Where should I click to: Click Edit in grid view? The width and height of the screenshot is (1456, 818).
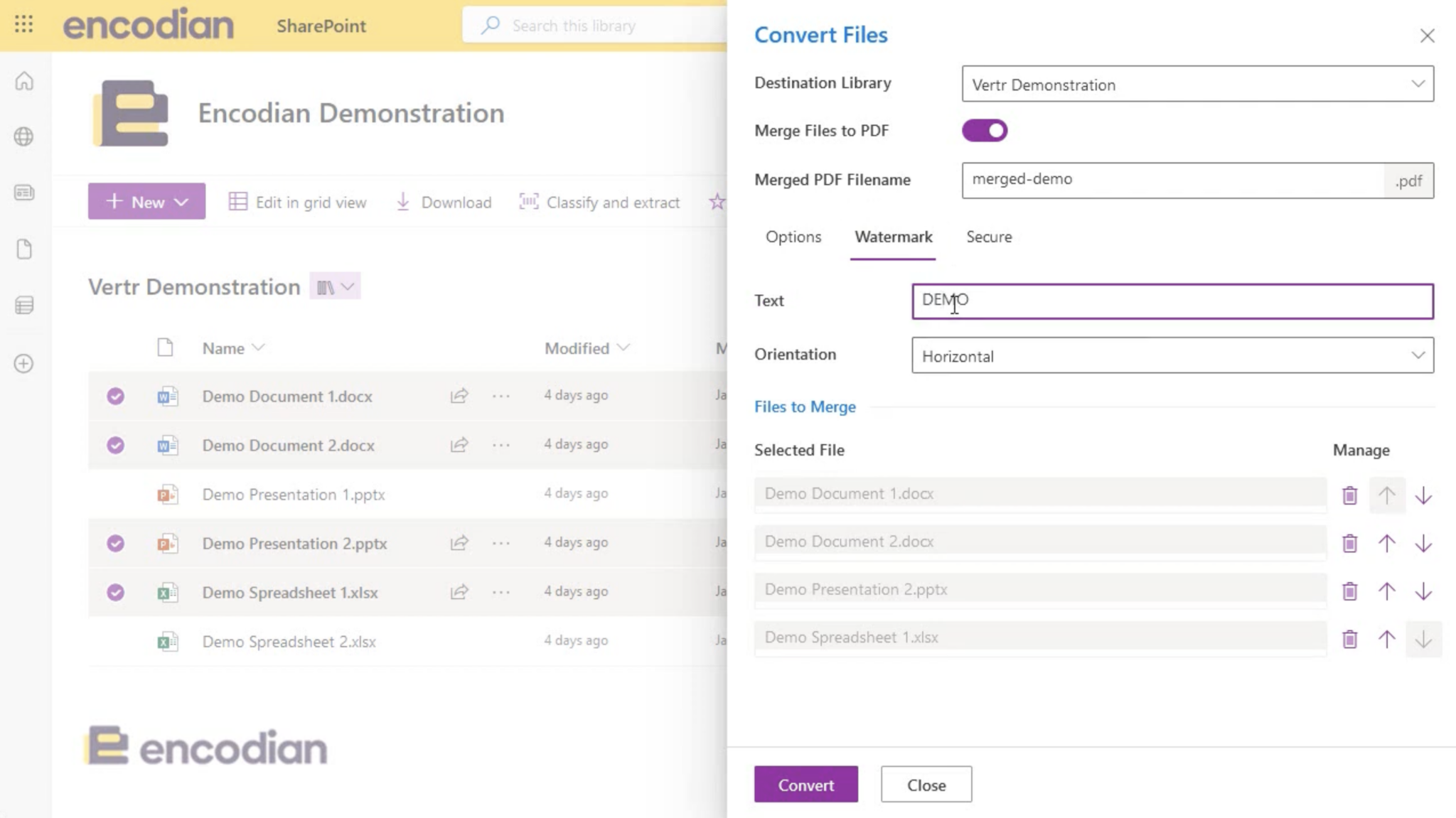297,202
